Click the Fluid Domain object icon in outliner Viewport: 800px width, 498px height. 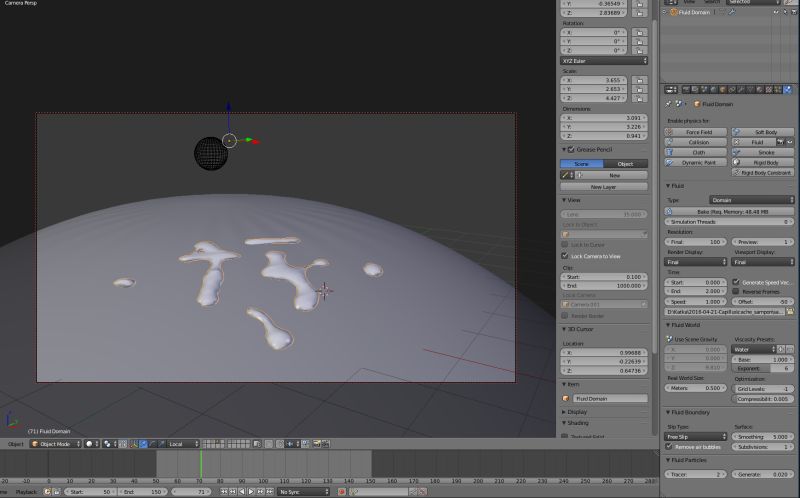(x=673, y=12)
